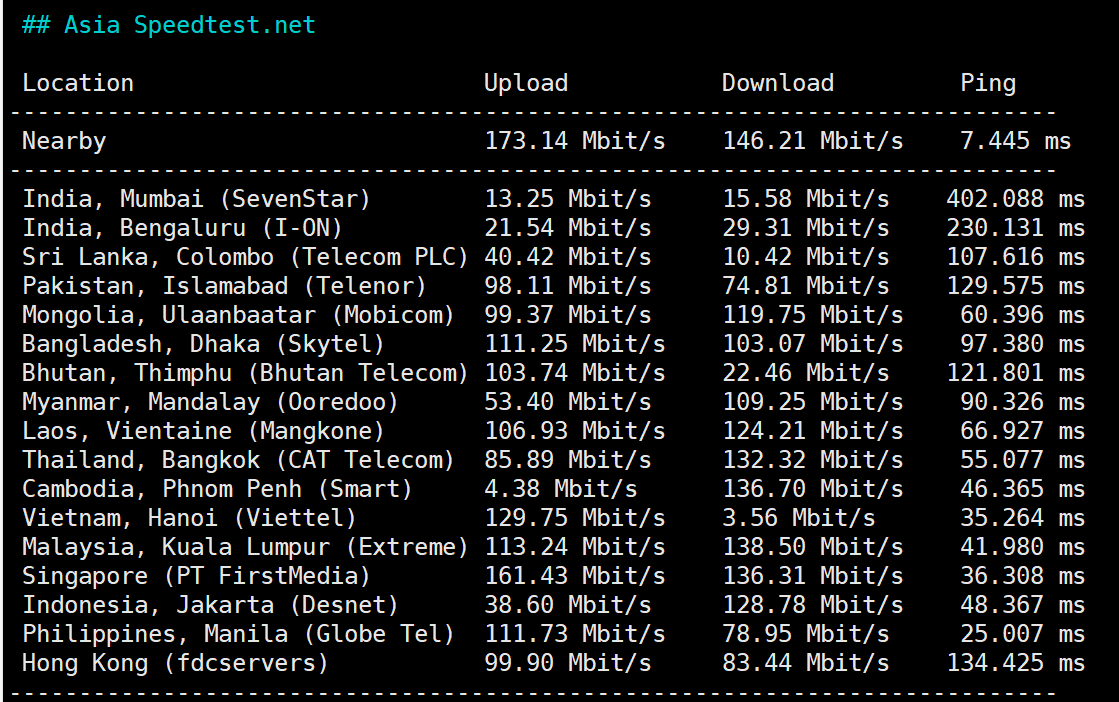Click Jakarta download 128.78 Mbit/s
Viewport: 1119px width, 702px height.
[x=813, y=605]
